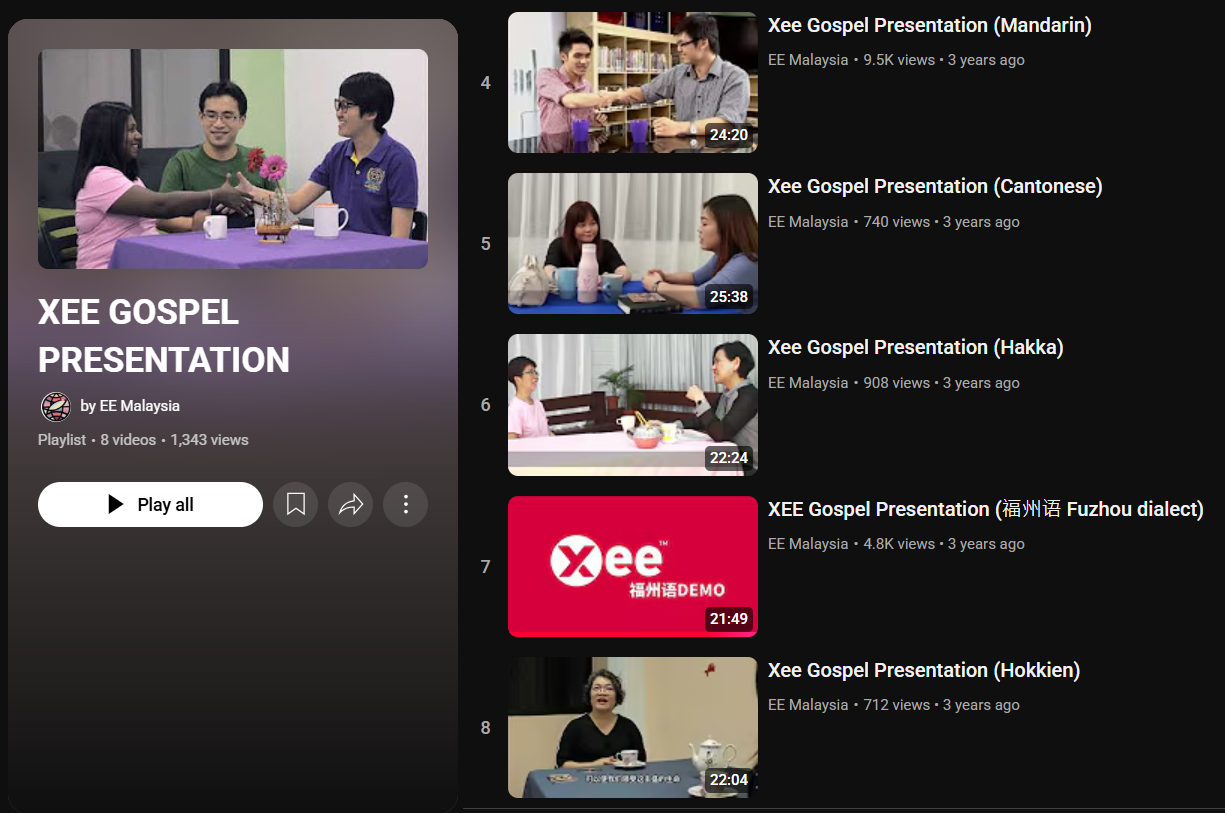The image size is (1225, 813).
Task: Click index number 8 beside Hokkien video
Action: point(486,728)
